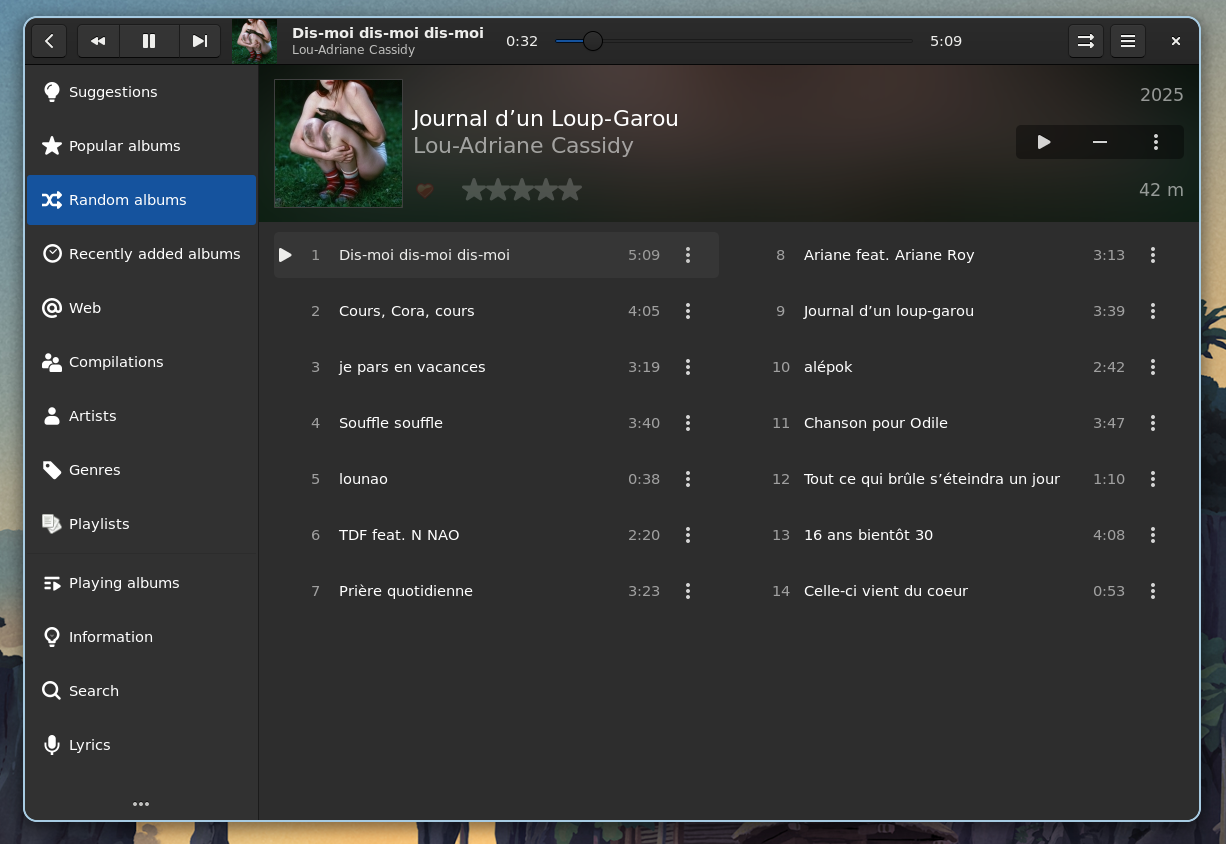
Task: Open Recently added albums
Action: coord(154,253)
